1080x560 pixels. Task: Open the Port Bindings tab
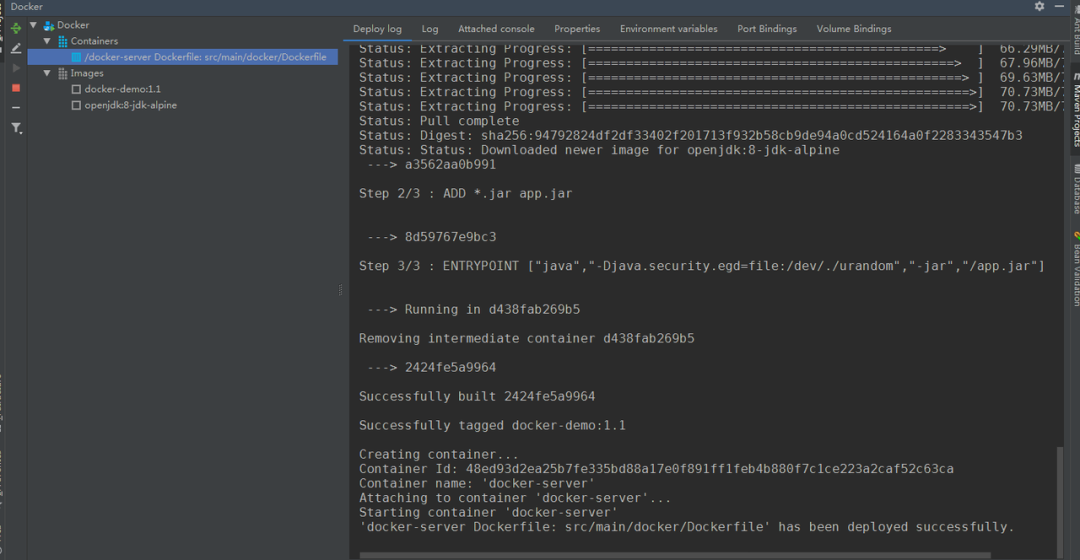coord(767,29)
